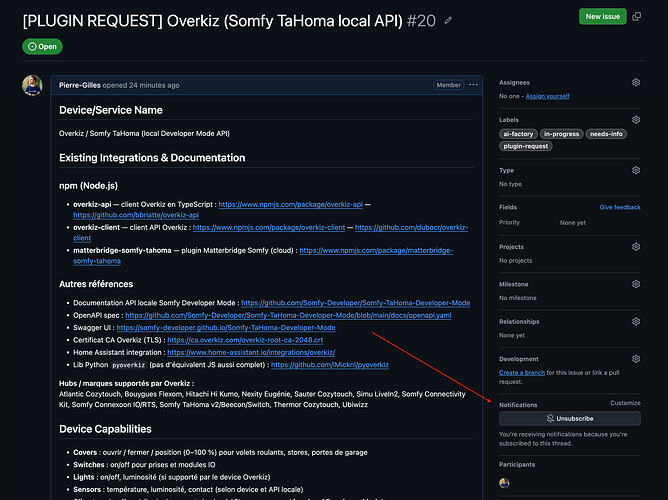
Task: Click the 24 minutes ago timestamp
Action: (154, 85)
